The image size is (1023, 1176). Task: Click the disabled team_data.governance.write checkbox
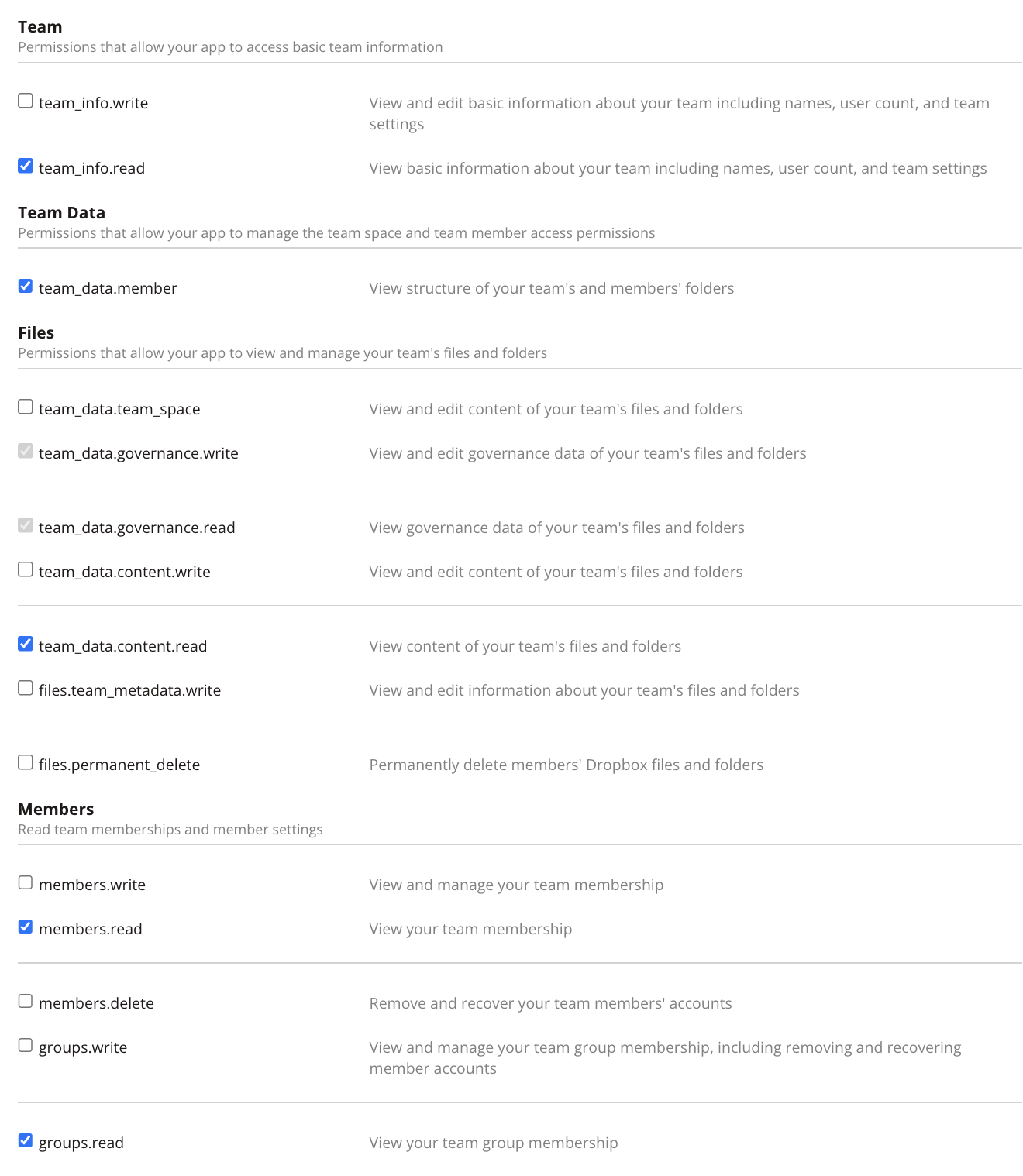click(26, 451)
